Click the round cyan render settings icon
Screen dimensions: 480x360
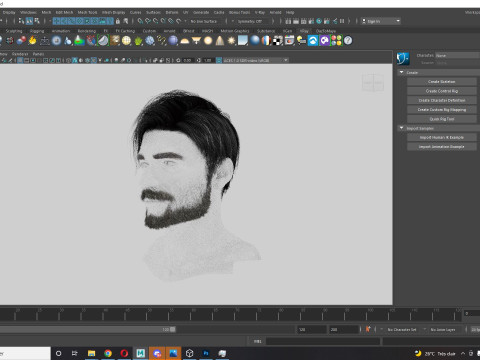319,21
